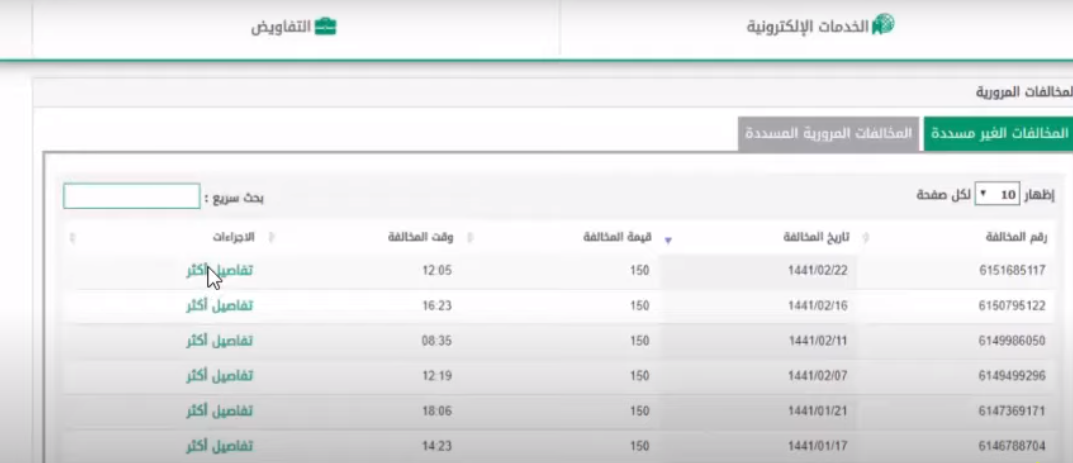Select the المخالفات الغير مسددة tab

point(997,134)
